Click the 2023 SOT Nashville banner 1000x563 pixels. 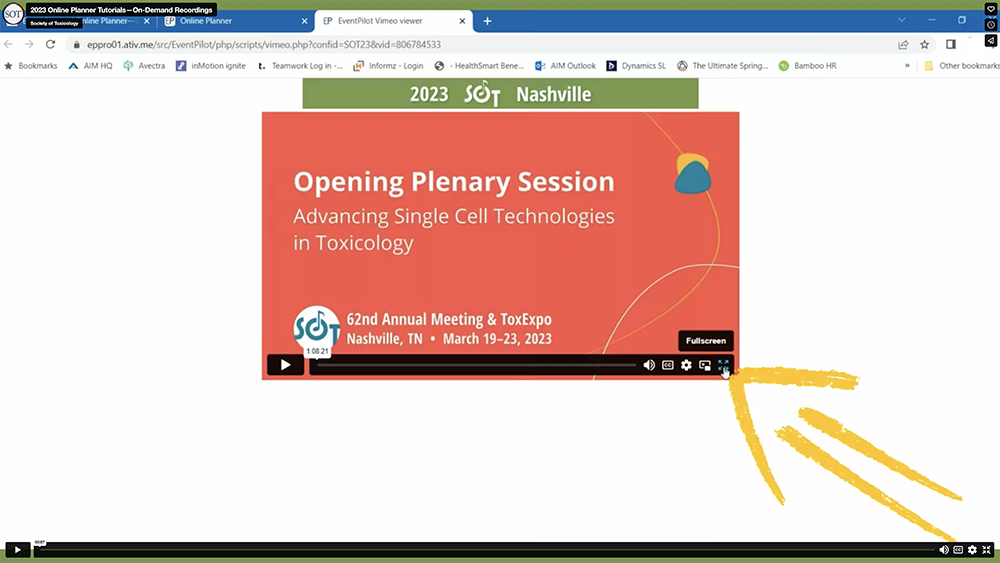click(x=501, y=94)
